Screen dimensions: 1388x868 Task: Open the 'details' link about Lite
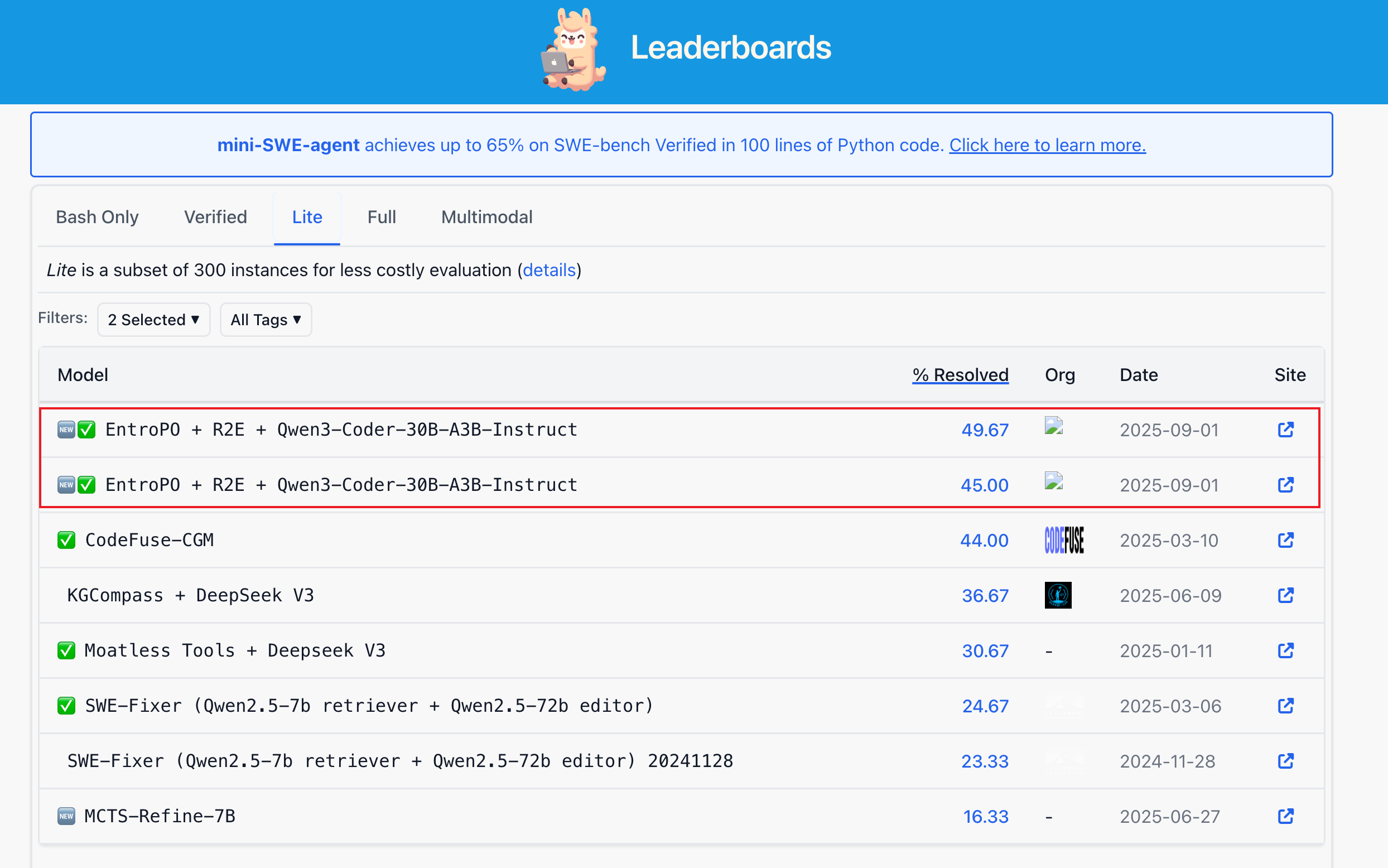(549, 270)
